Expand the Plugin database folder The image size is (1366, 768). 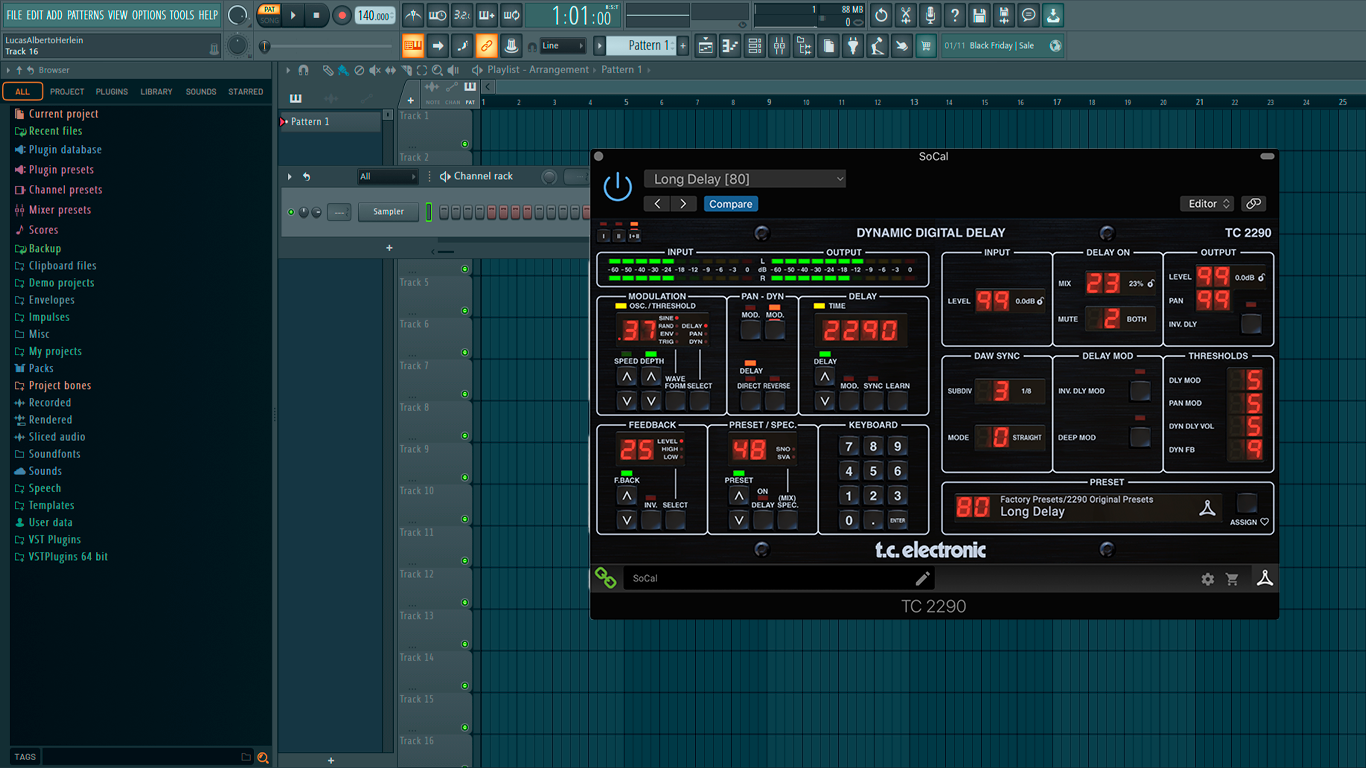coord(65,149)
